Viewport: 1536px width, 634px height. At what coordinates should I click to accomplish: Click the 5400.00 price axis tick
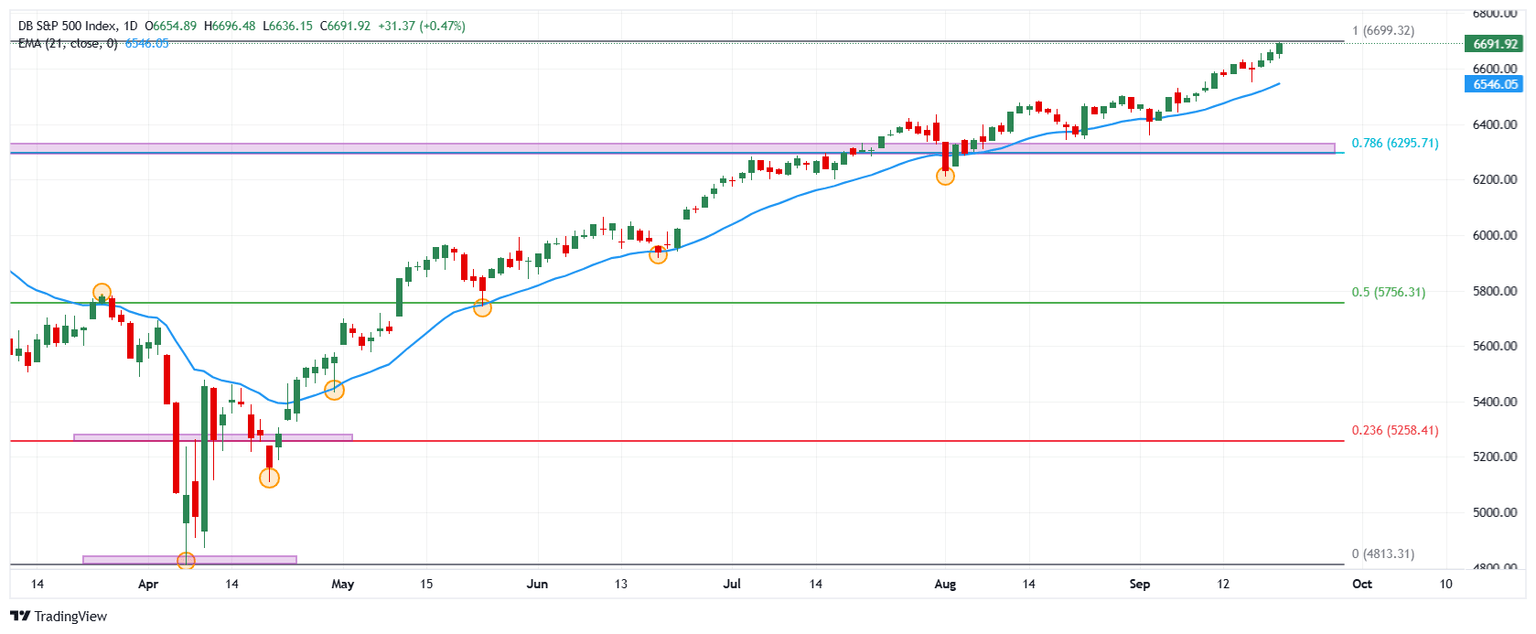(x=1496, y=402)
